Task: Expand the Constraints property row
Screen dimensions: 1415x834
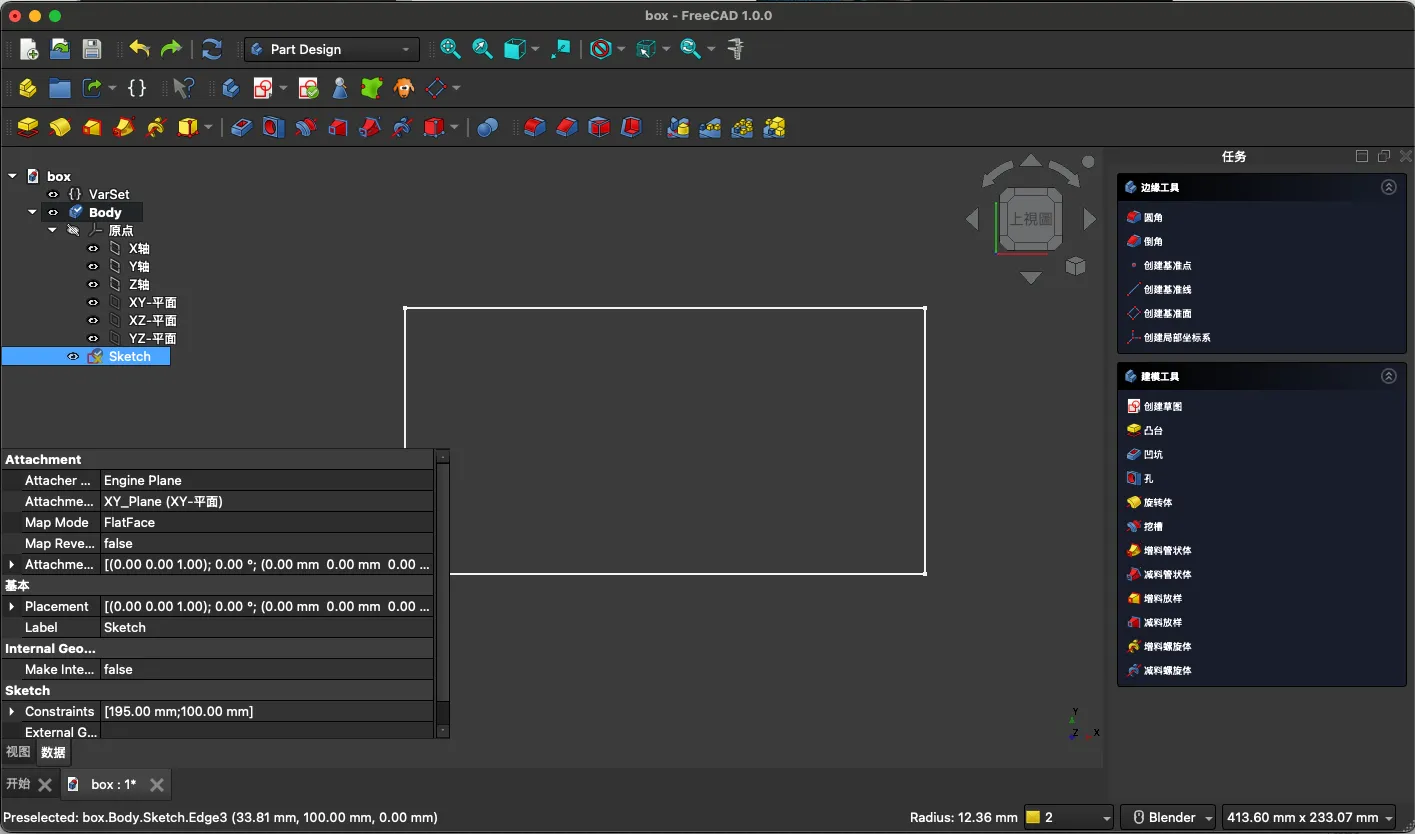Action: 12,712
